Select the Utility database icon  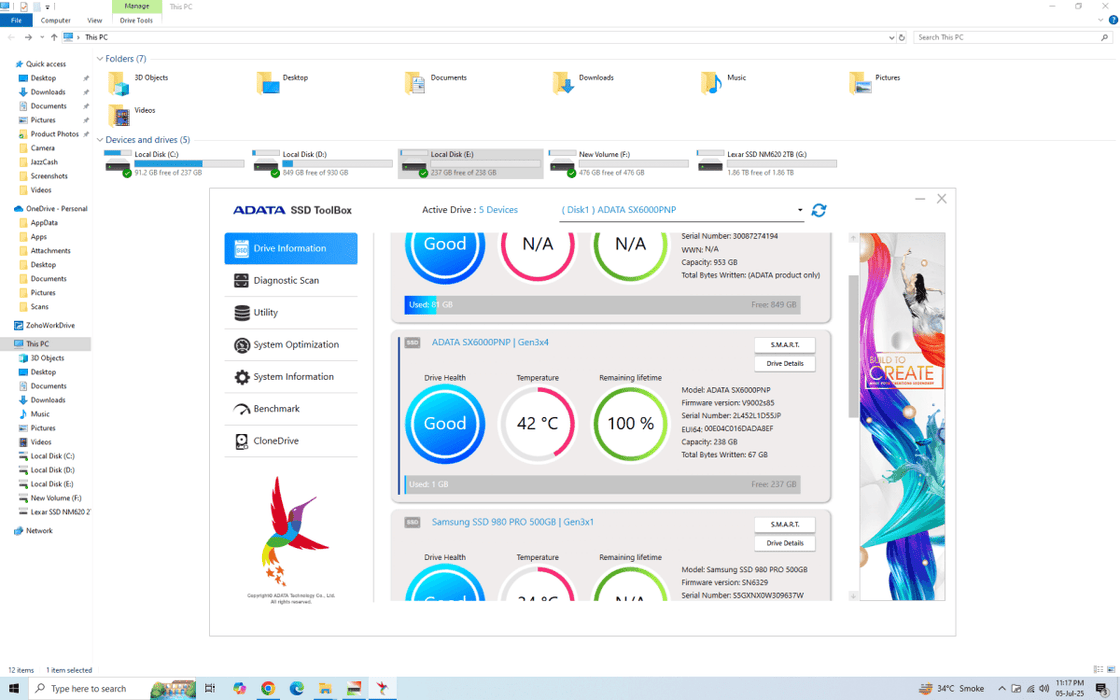(241, 313)
